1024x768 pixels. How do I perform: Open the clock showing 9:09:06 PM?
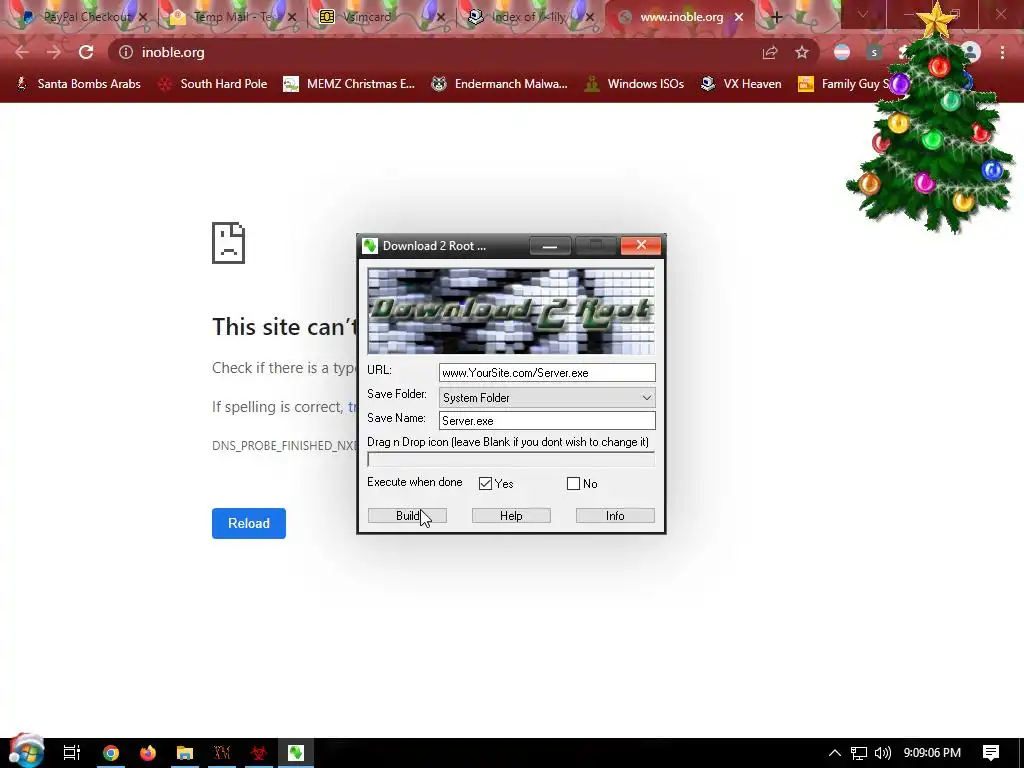coord(932,753)
